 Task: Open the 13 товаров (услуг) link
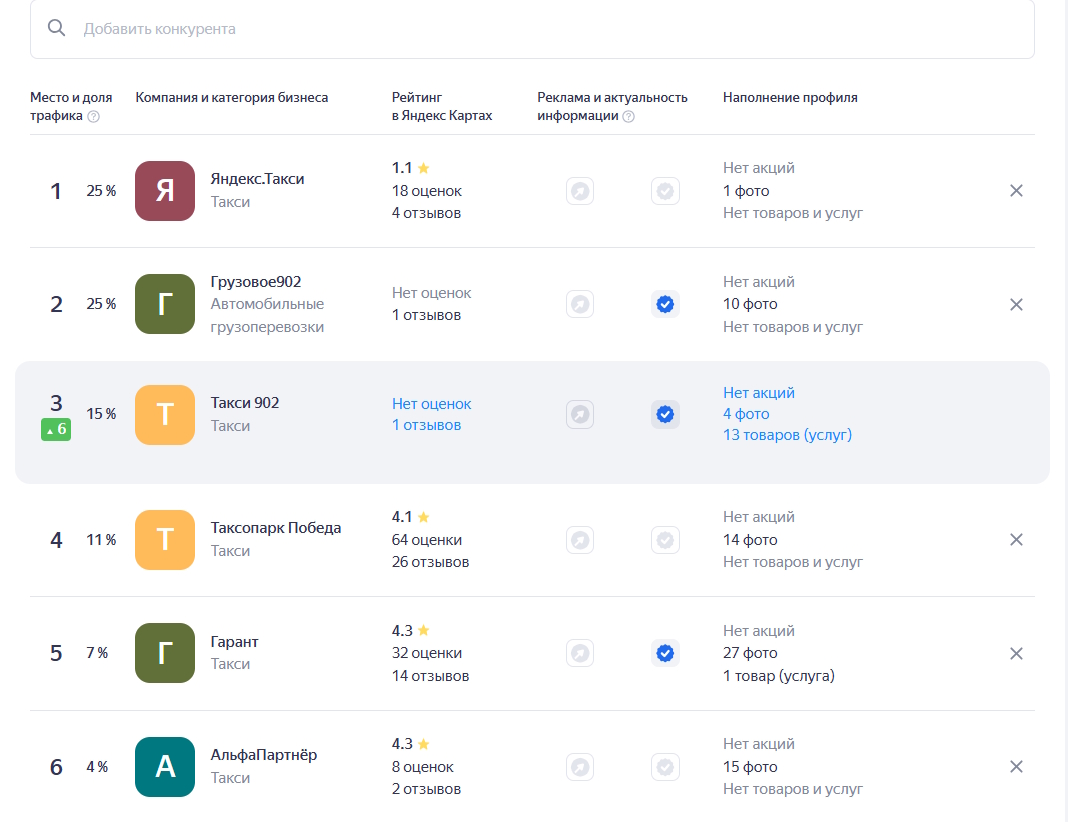pos(787,434)
